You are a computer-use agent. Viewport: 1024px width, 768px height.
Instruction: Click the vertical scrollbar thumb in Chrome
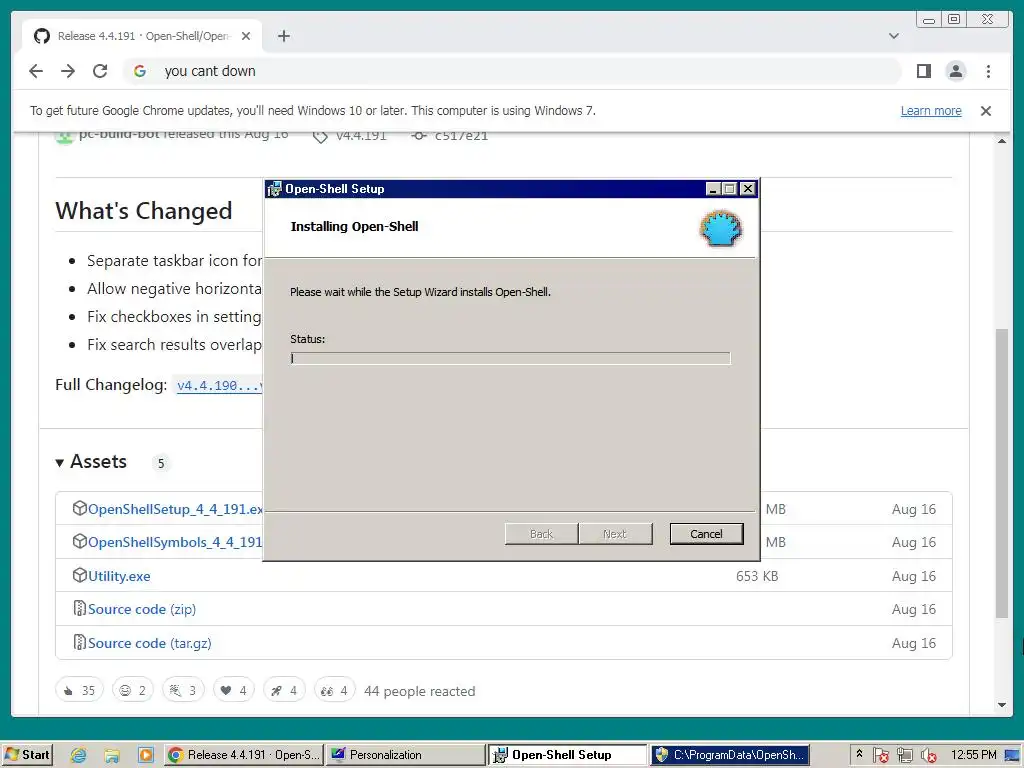pyautogui.click(x=1002, y=473)
